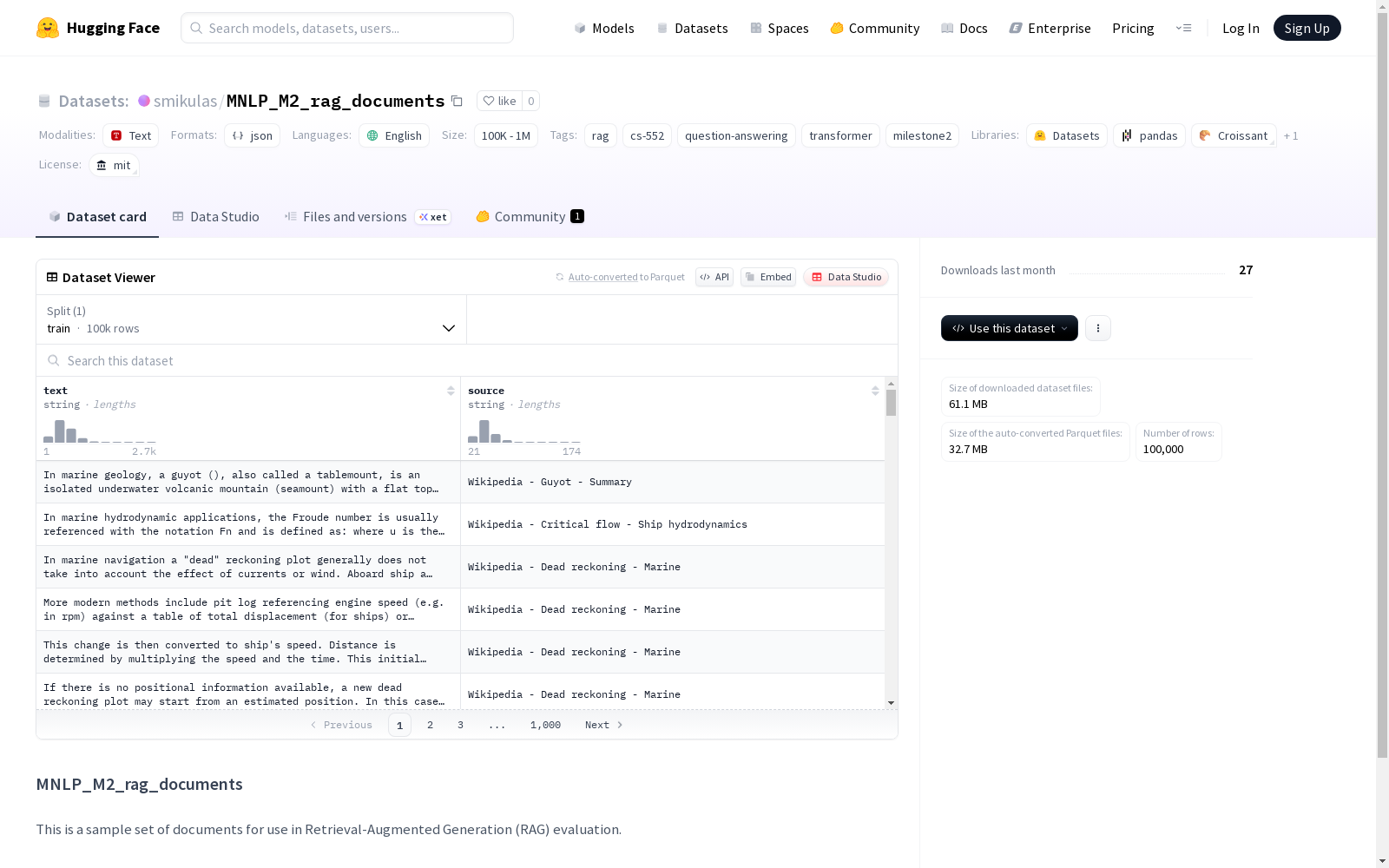
Task: Click Log In
Action: (1241, 28)
